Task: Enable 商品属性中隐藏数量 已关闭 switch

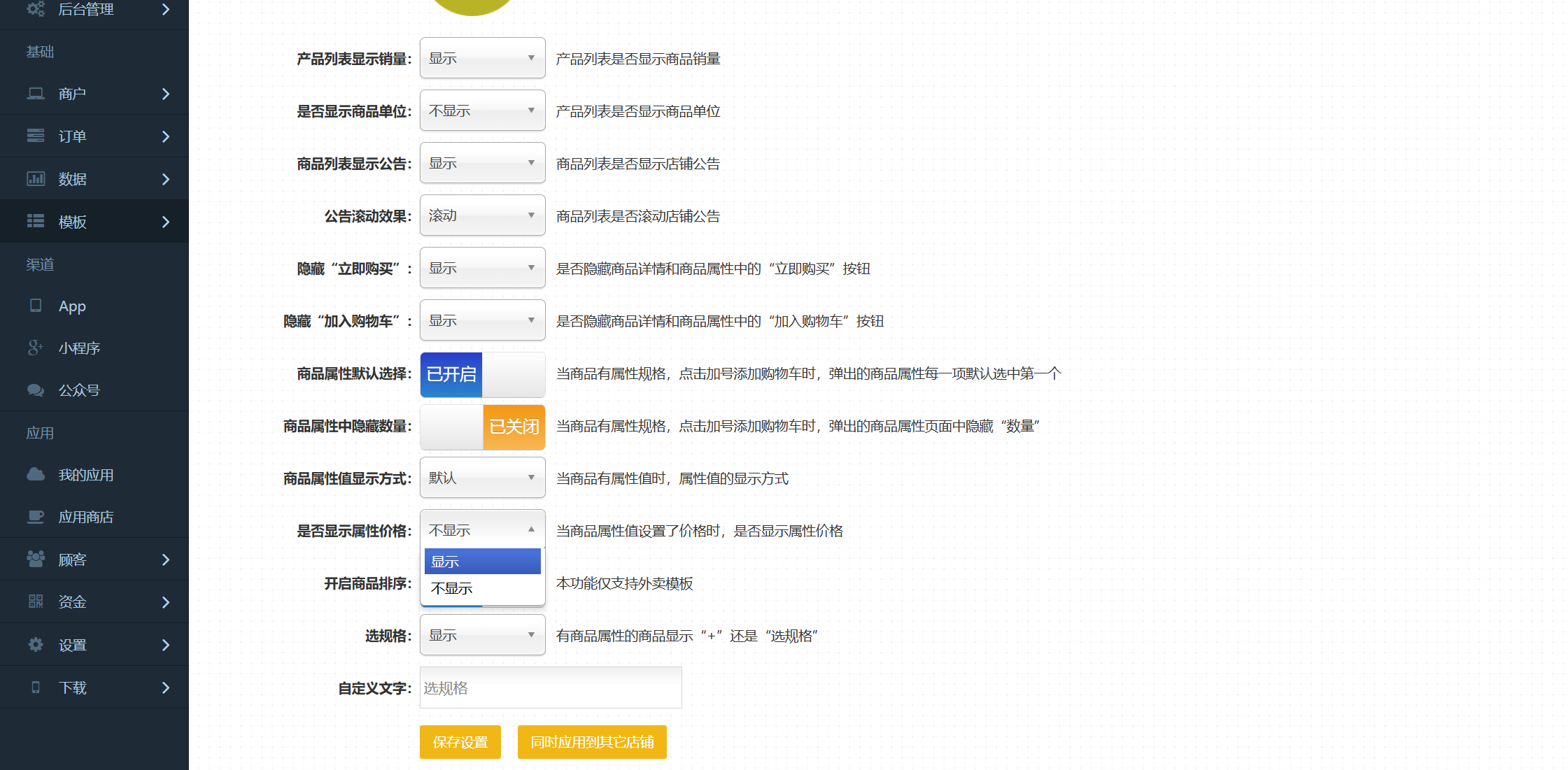Action: click(482, 427)
